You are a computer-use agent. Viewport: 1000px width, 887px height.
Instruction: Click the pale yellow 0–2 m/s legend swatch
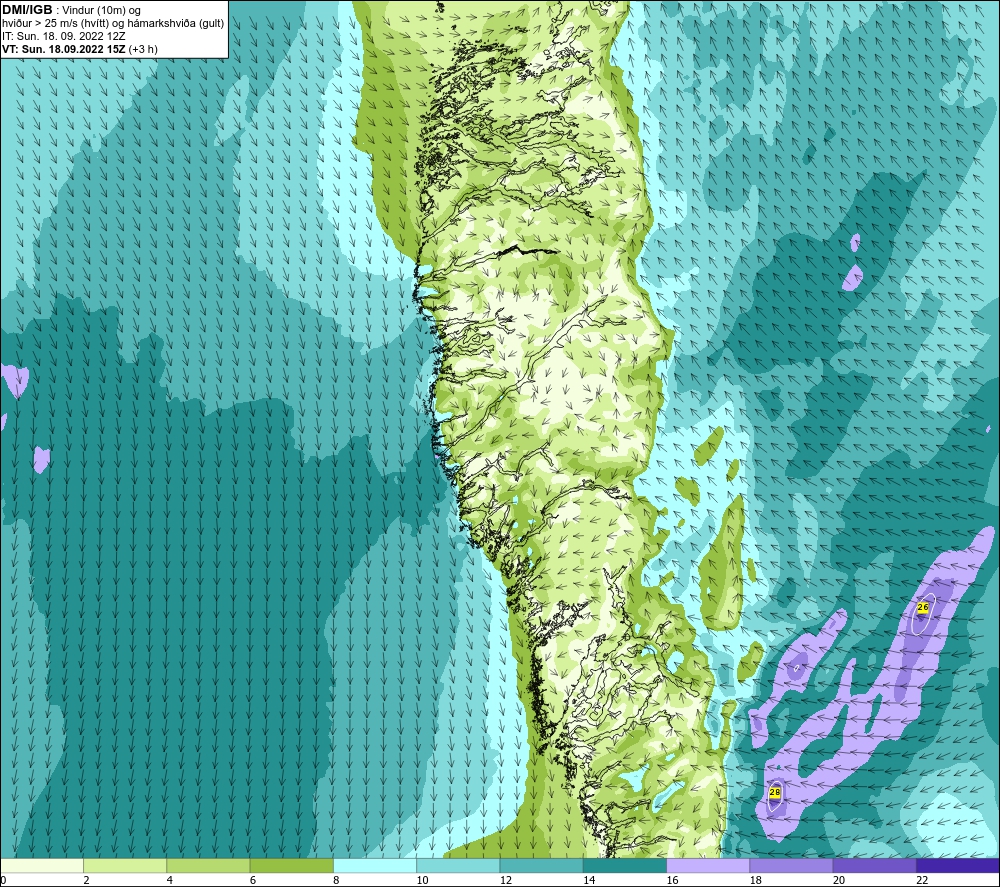coord(41,866)
